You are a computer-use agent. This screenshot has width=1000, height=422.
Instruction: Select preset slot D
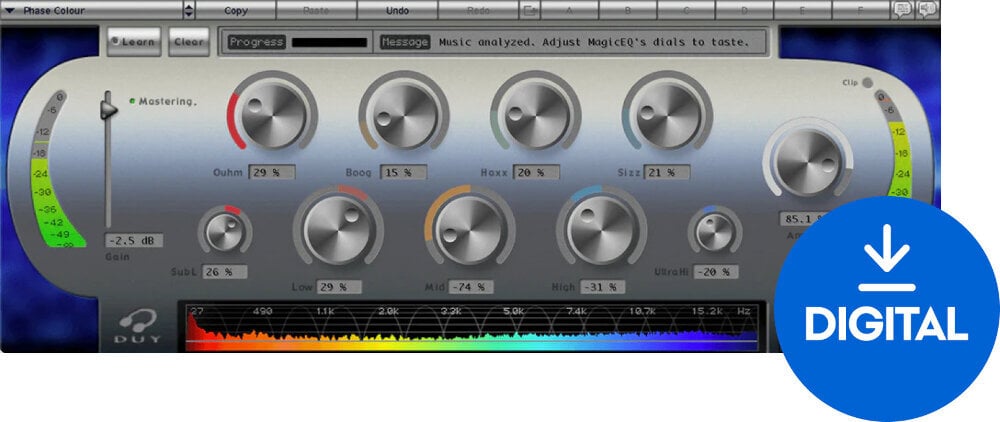click(744, 10)
